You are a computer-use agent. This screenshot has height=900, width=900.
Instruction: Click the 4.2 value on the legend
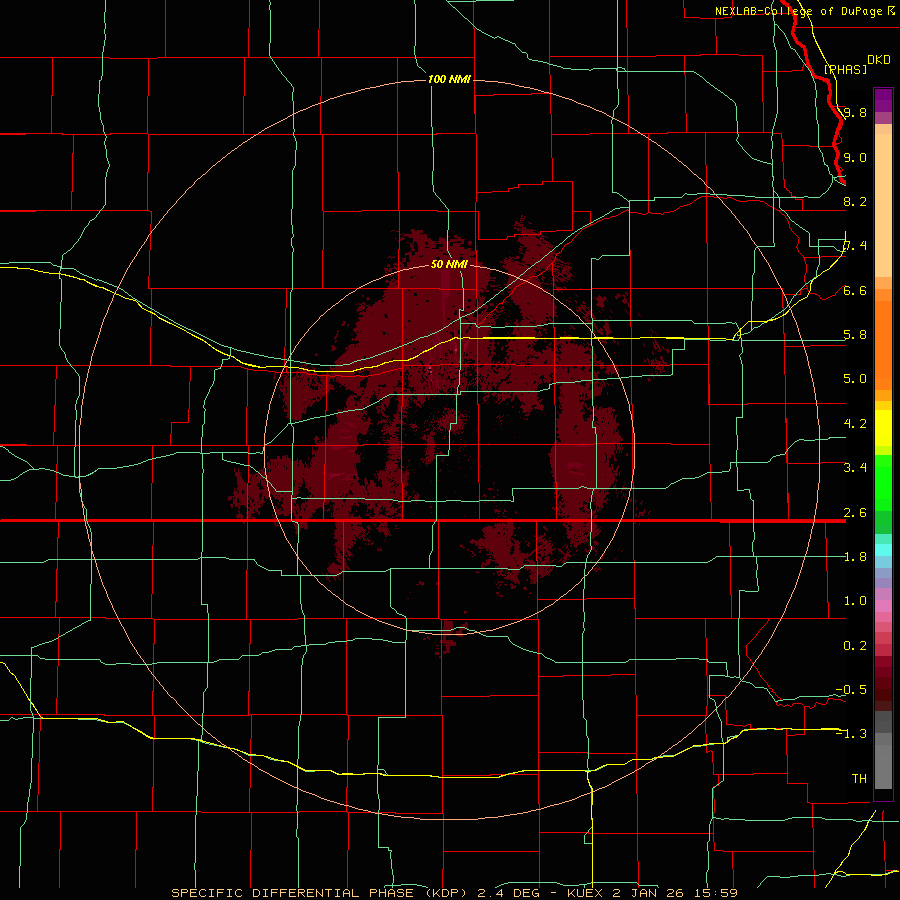[x=855, y=424]
